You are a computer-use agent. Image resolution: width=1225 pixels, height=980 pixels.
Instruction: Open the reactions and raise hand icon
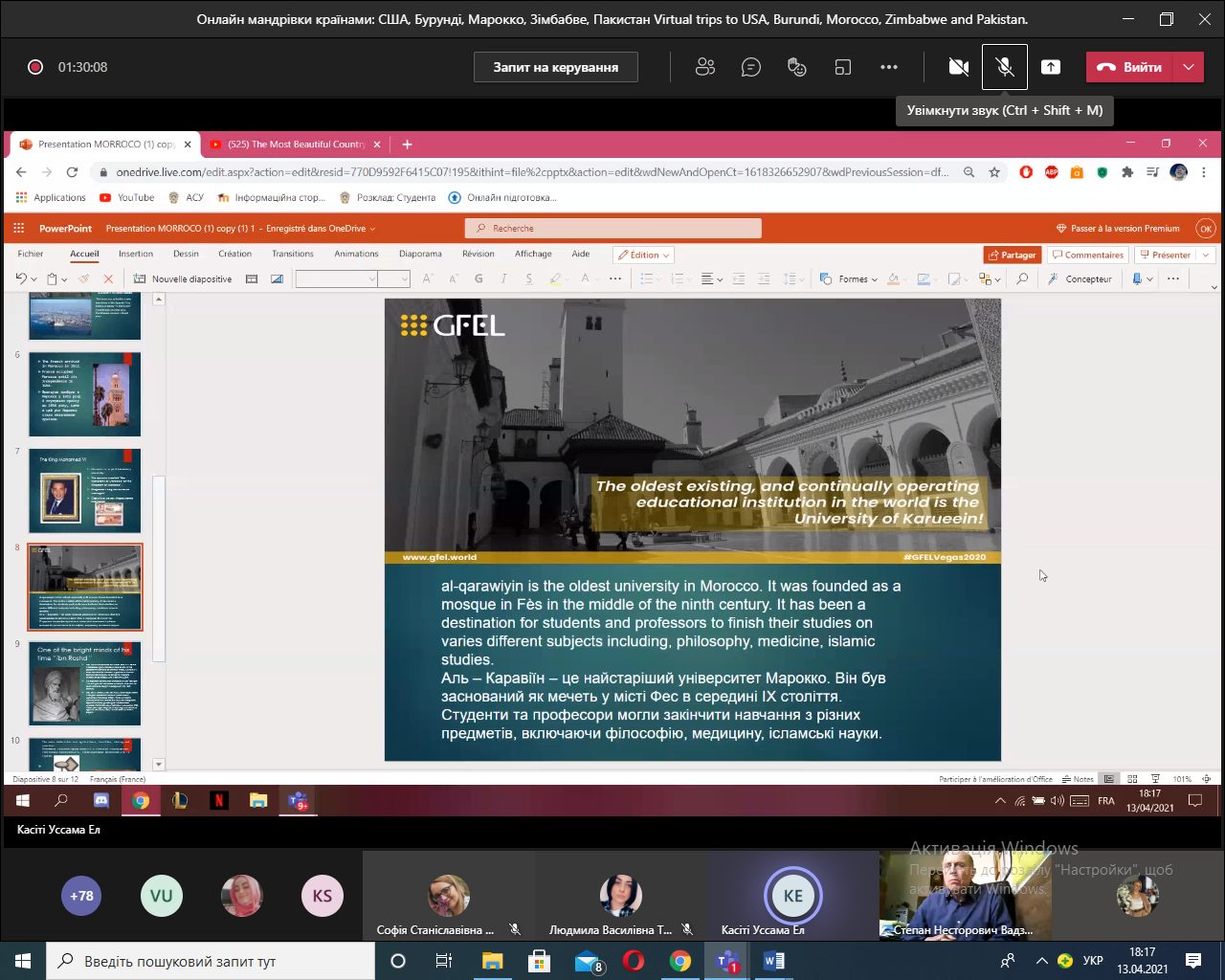click(796, 67)
